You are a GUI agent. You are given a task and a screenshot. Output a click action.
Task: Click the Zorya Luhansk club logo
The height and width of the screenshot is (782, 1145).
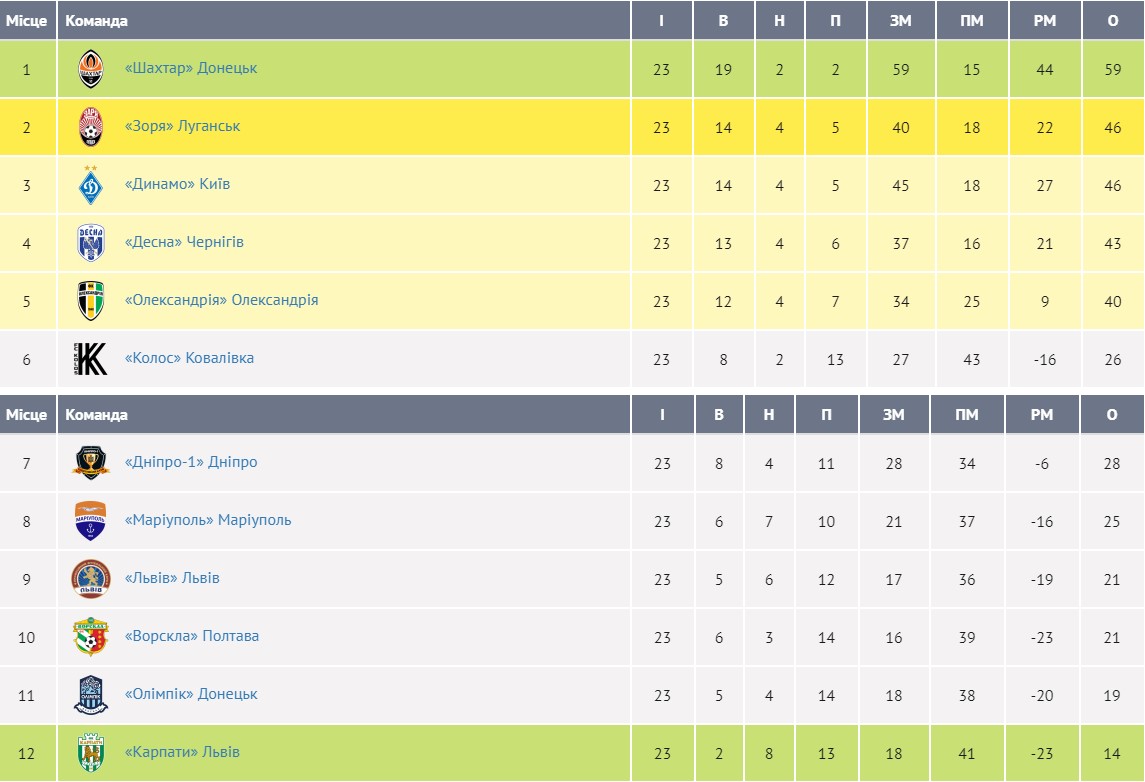(x=90, y=127)
